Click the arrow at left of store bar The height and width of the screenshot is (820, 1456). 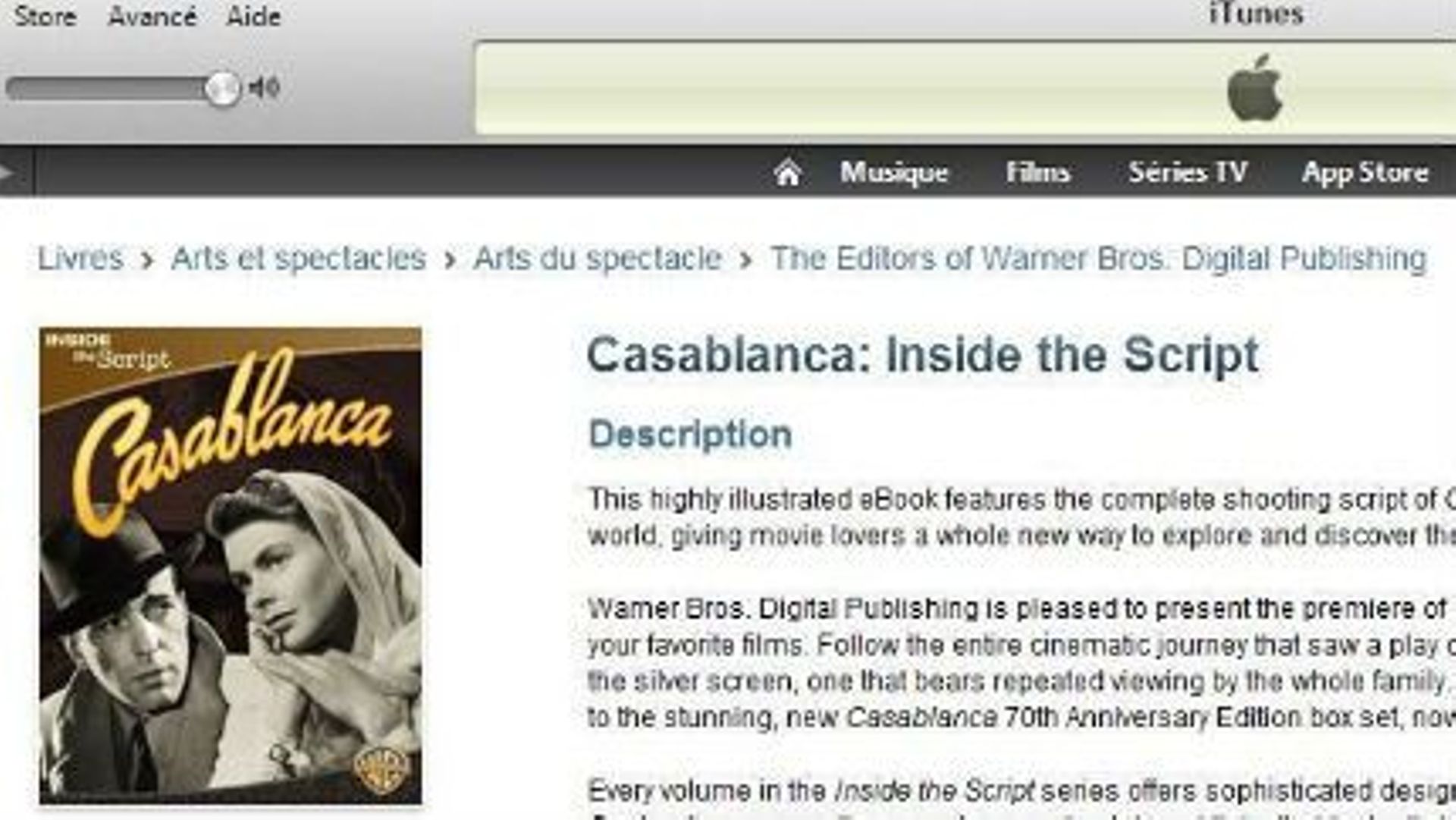tap(8, 172)
